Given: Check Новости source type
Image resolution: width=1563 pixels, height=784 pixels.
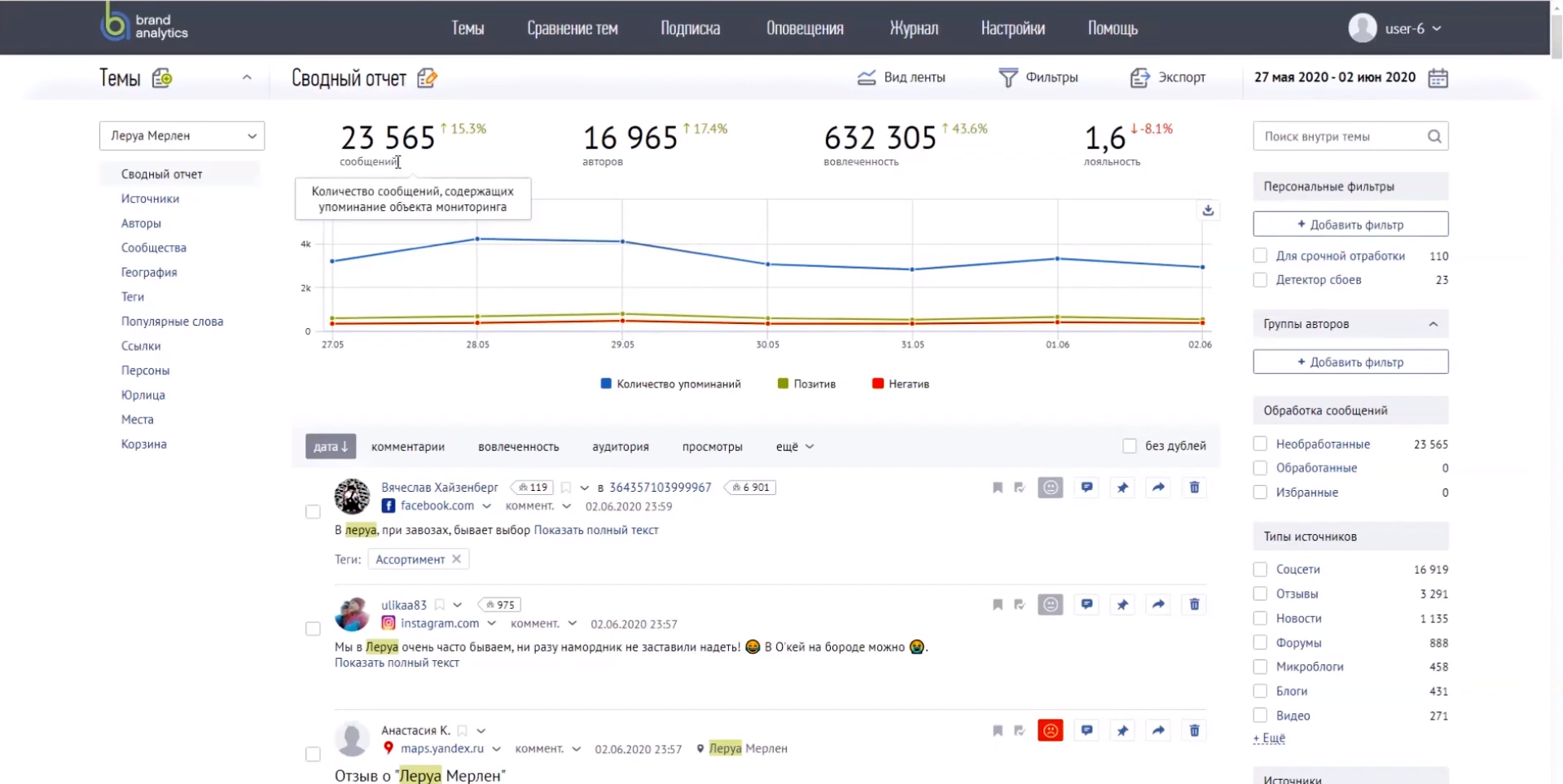Looking at the screenshot, I should [1260, 619].
